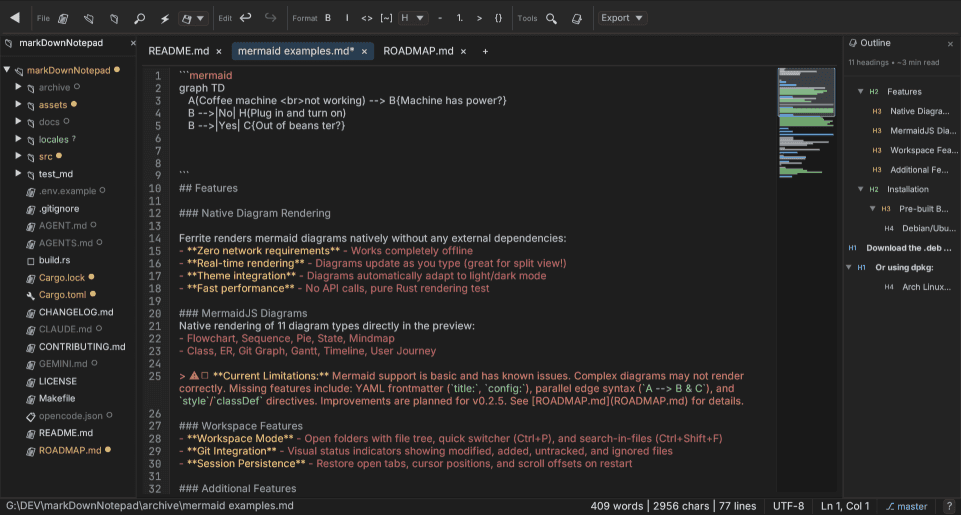This screenshot has width=961, height=515.
Task: Switch to the ROADMAP.md tab
Action: click(x=418, y=51)
